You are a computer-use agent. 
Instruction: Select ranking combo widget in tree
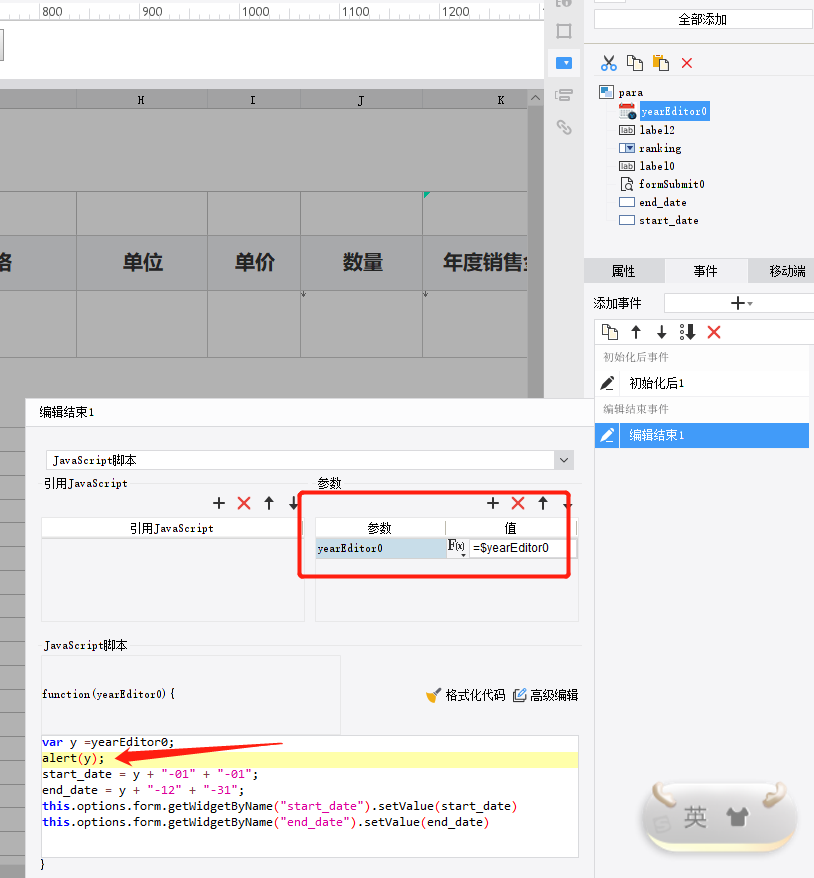tap(660, 148)
